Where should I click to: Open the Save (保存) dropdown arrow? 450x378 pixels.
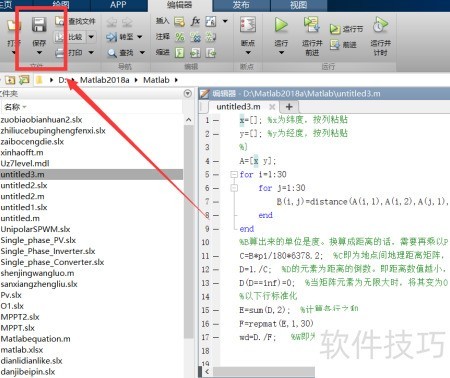coord(39,52)
